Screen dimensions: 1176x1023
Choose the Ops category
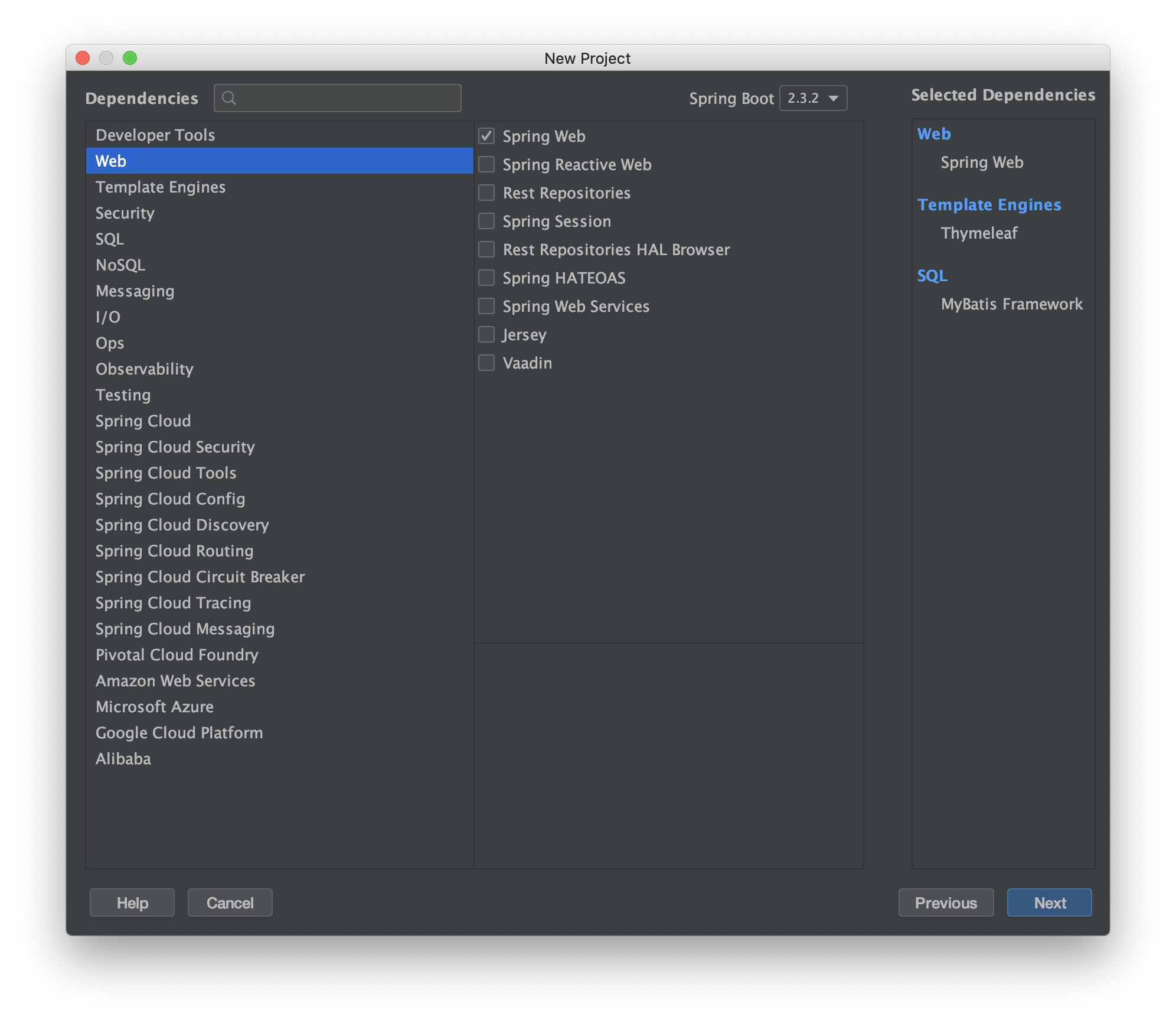tap(279, 343)
